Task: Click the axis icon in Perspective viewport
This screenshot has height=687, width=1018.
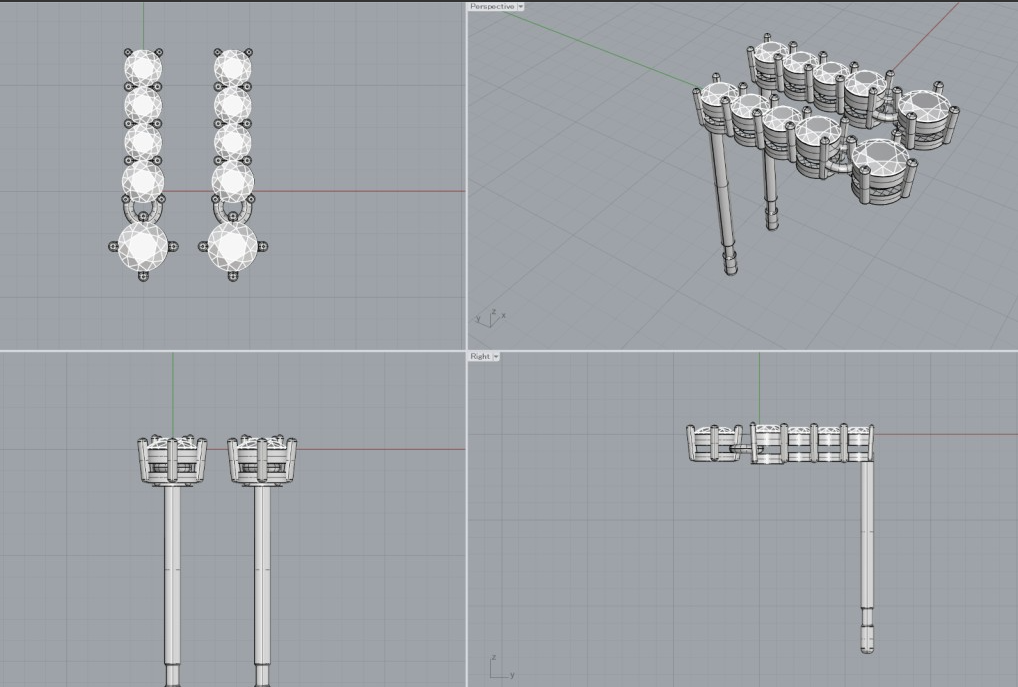Action: click(491, 318)
